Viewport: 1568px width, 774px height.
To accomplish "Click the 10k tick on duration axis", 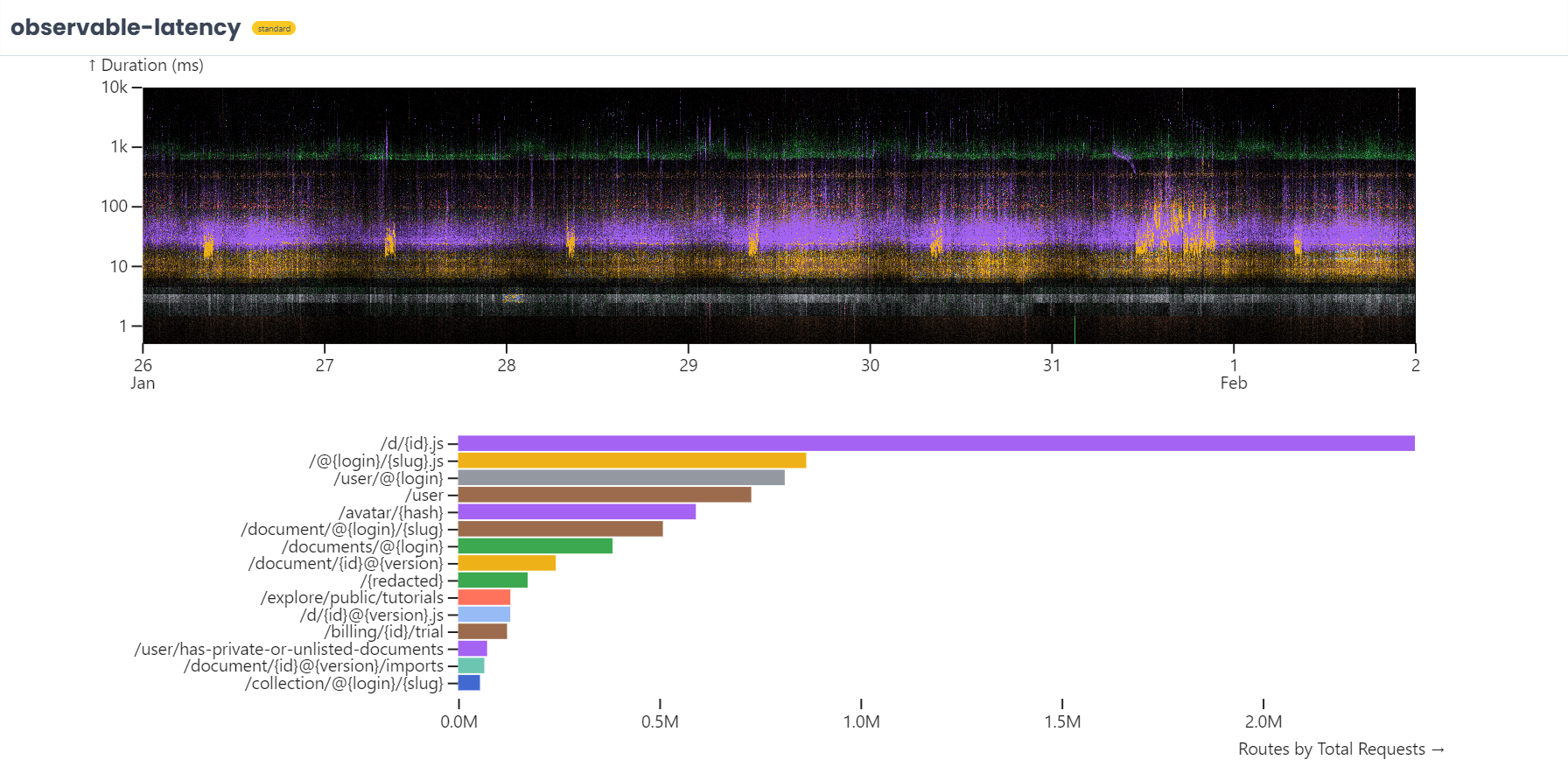I will (115, 87).
